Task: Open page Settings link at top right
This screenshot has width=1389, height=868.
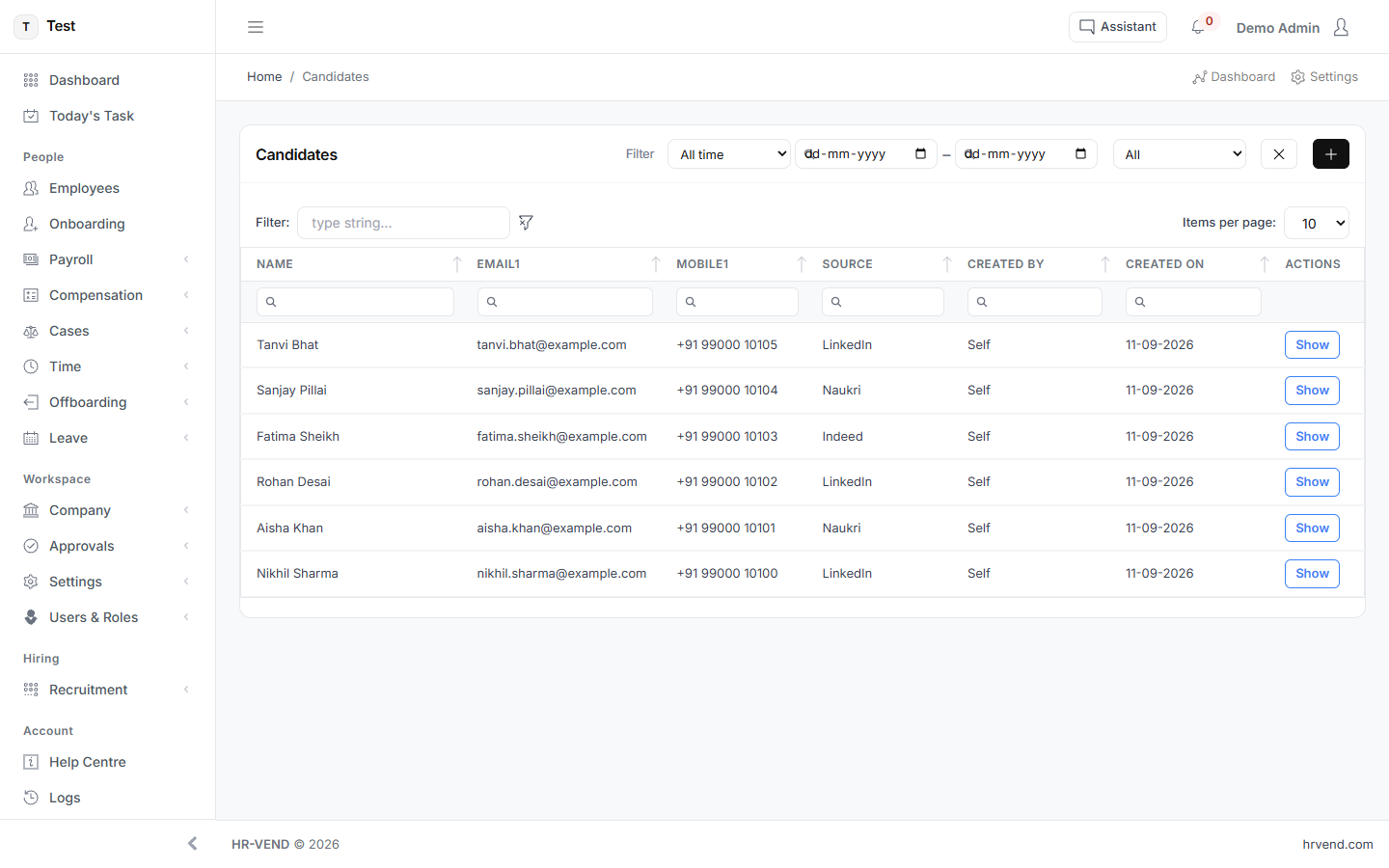Action: point(1324,77)
